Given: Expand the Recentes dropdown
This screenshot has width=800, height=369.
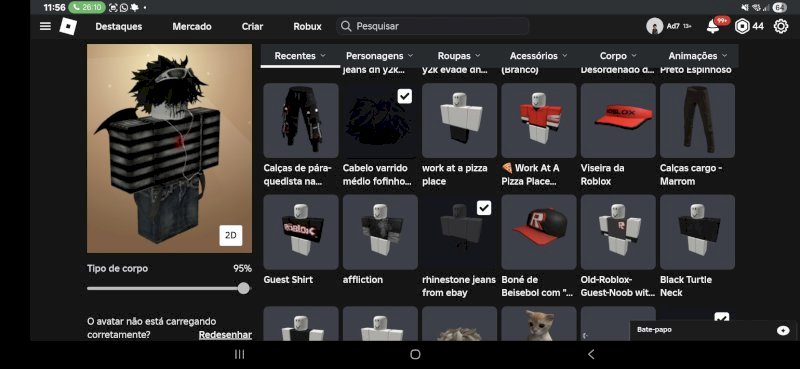Looking at the screenshot, I should (300, 56).
